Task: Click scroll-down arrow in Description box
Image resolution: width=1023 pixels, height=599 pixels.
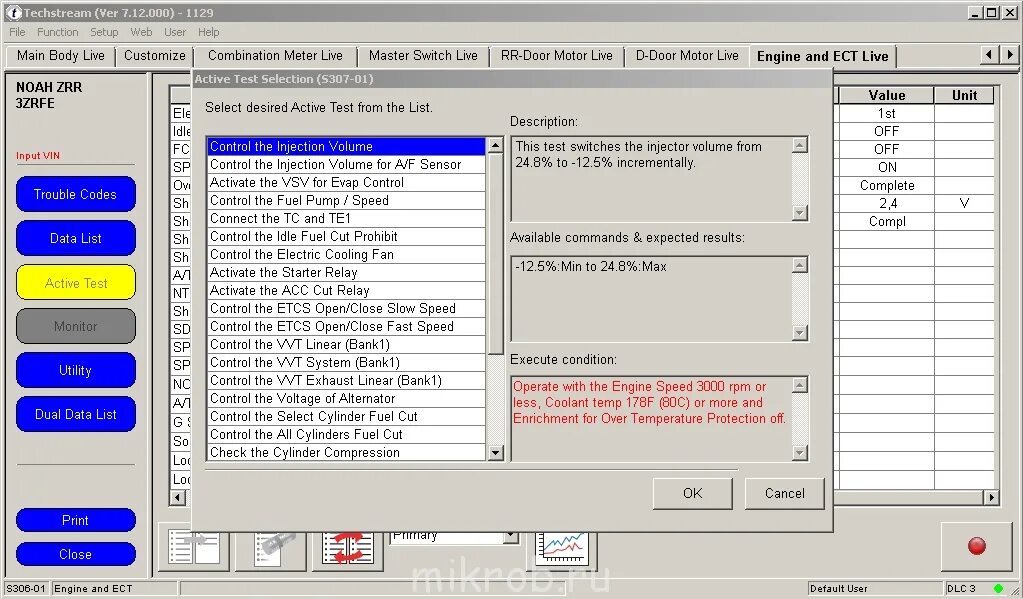Action: pos(799,213)
